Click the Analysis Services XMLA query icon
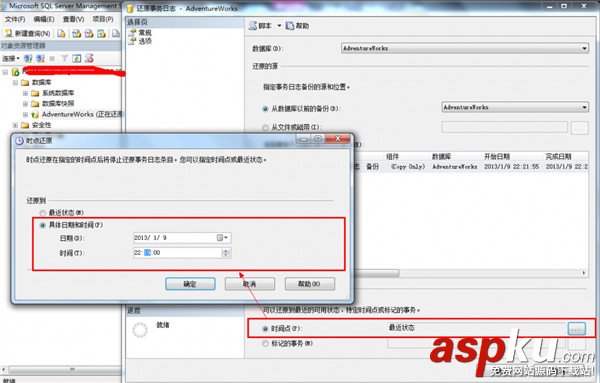The image size is (600, 383). 101,34
